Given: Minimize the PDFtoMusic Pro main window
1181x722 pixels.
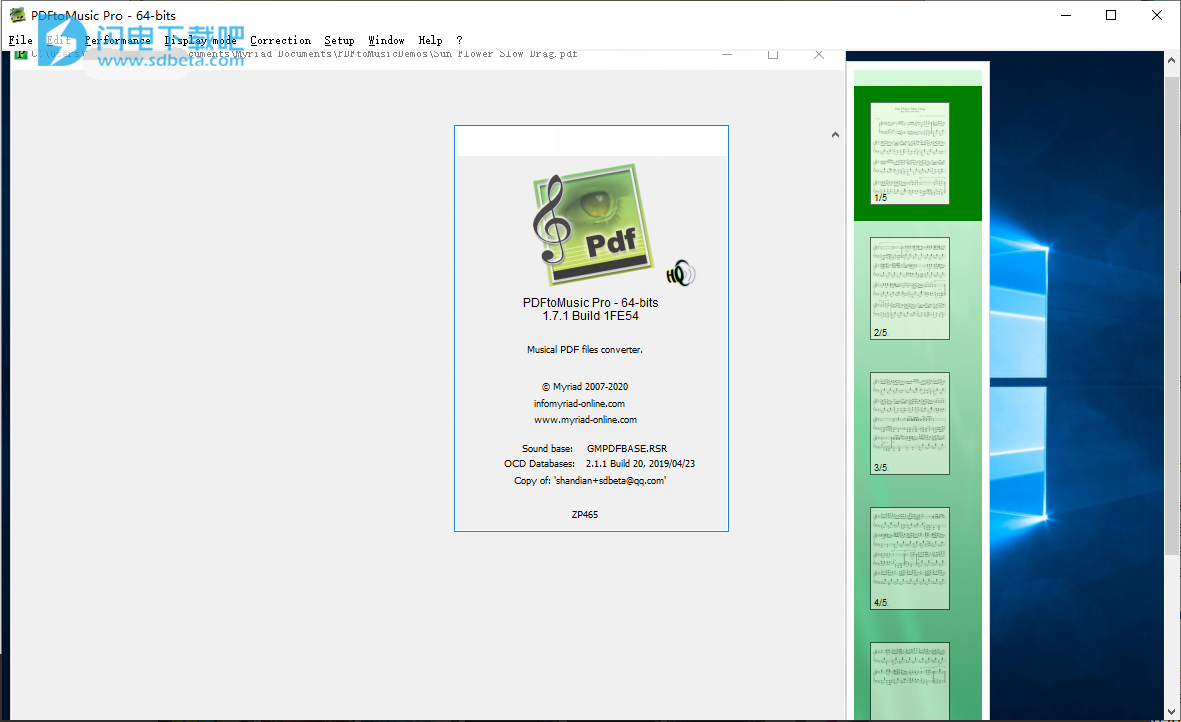Looking at the screenshot, I should click(1066, 15).
